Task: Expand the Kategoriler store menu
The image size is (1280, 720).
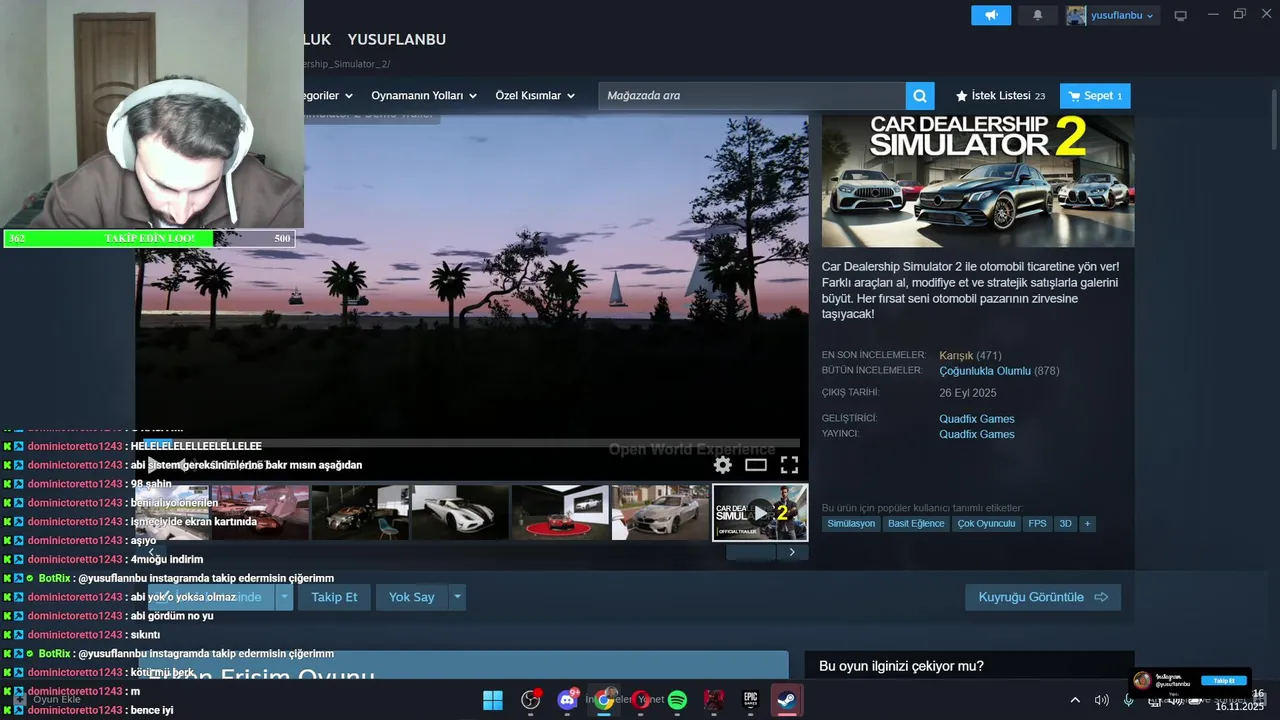Action: coord(328,96)
